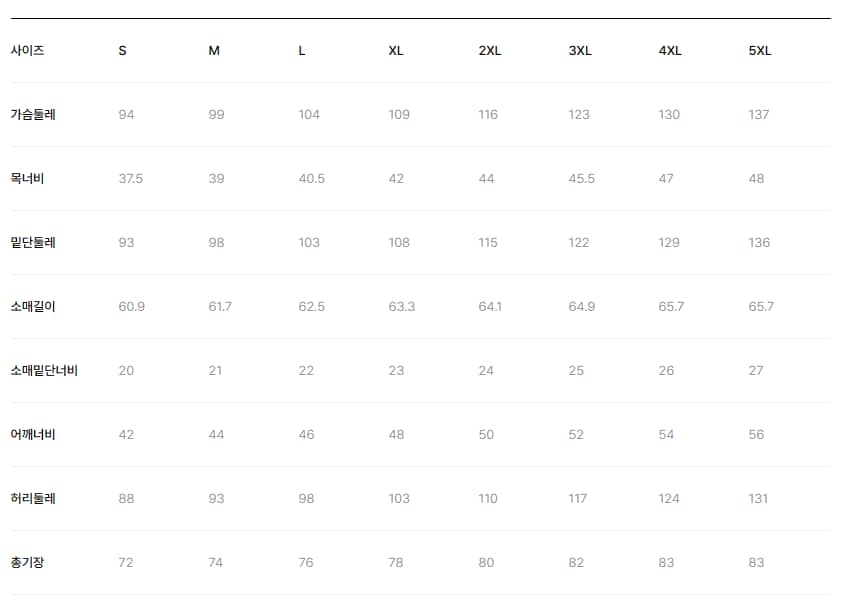Viewport: 843px width, 604px height.
Task: Click the 어깨너비 row label
Action: [33, 435]
